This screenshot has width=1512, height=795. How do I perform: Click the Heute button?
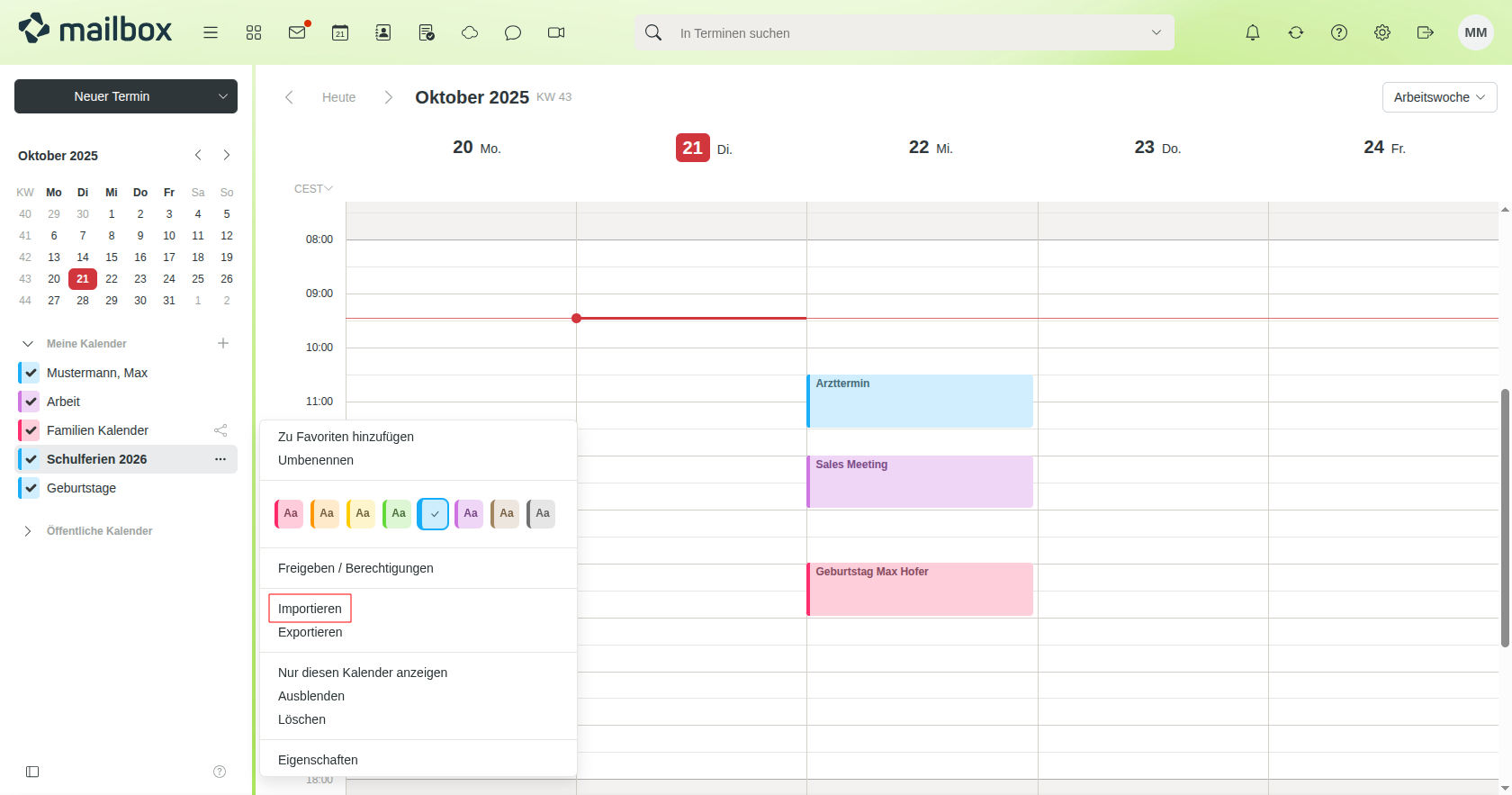pos(338,97)
